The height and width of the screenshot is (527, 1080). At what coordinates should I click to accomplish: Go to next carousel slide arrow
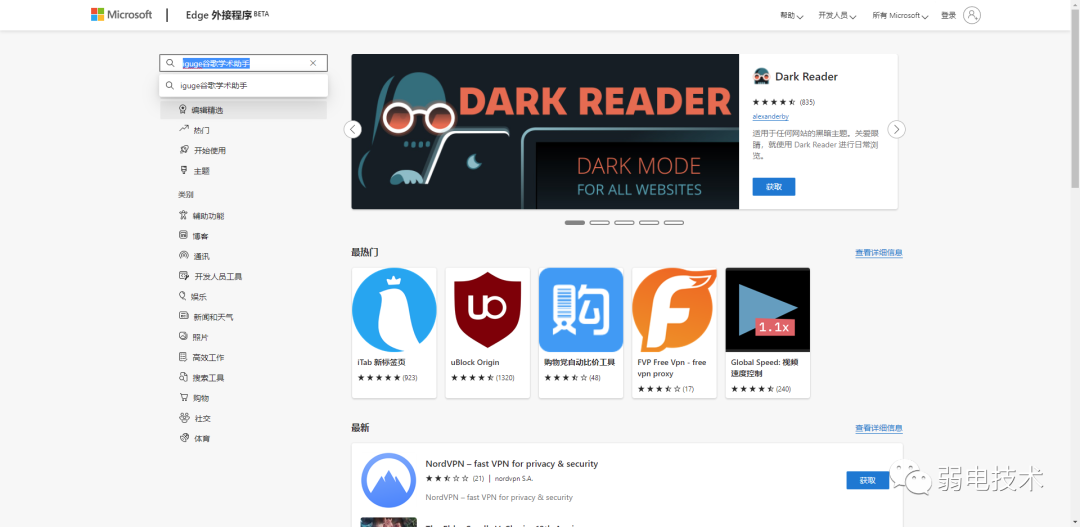click(x=896, y=130)
